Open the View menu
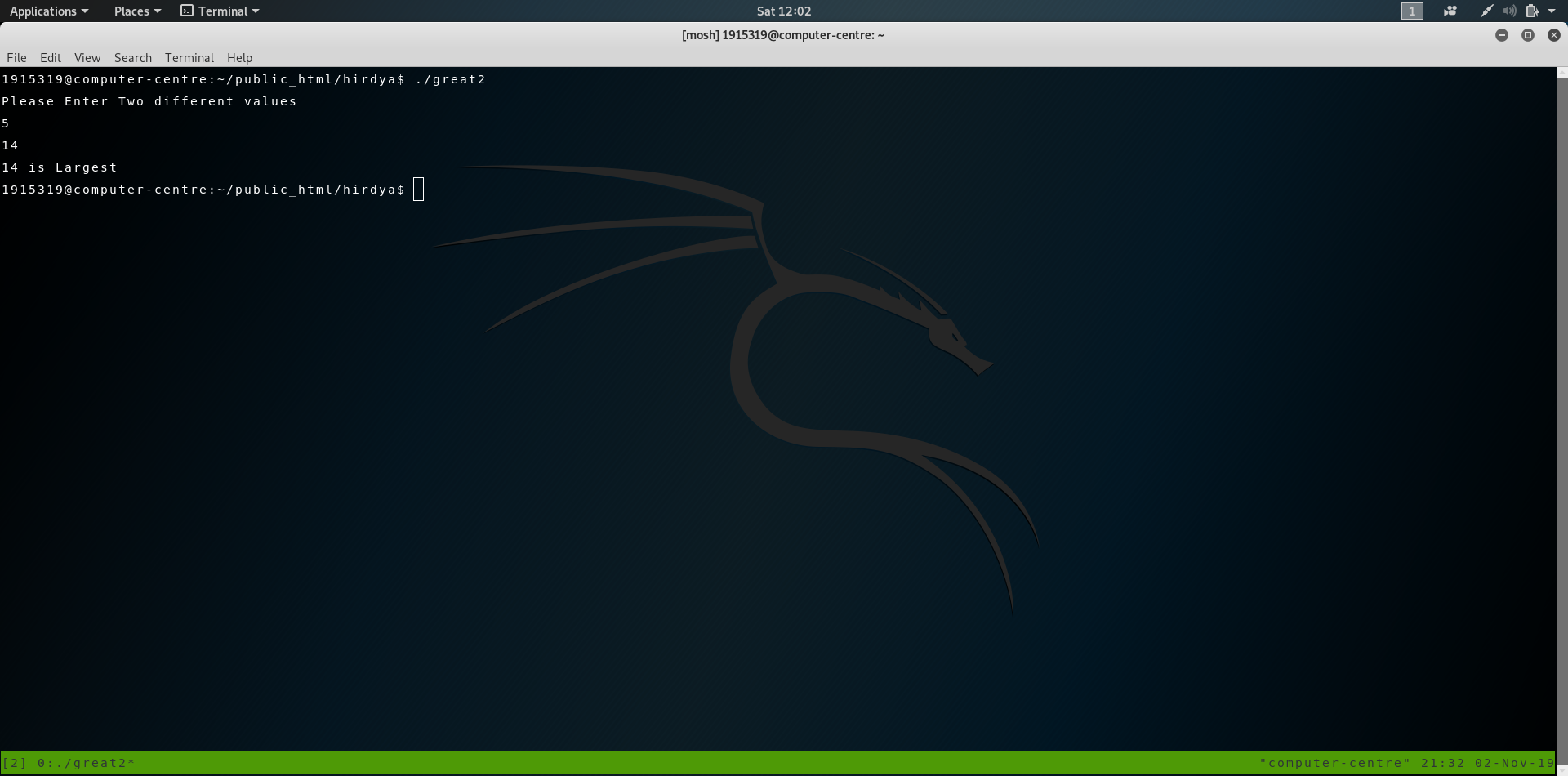Viewport: 1568px width, 776px height. tap(87, 57)
